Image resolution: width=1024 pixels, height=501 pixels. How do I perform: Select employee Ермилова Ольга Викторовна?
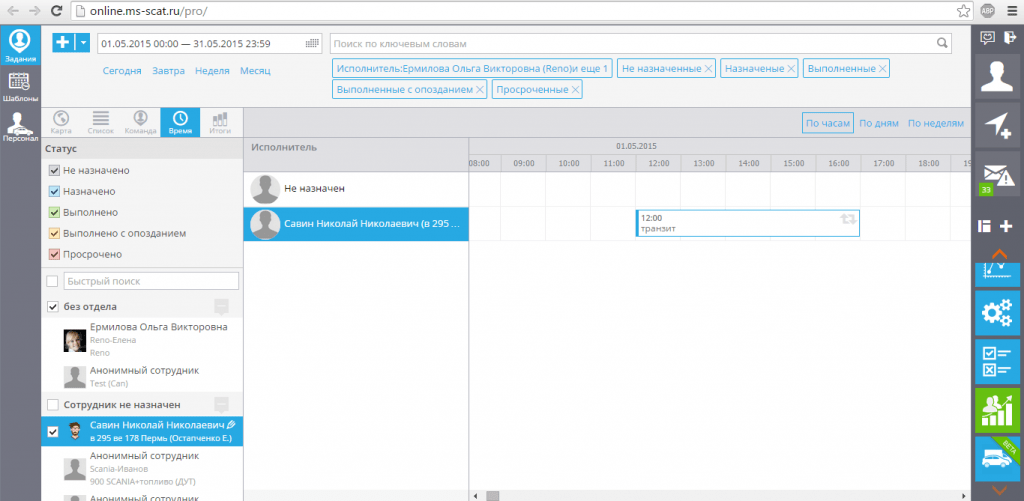point(142,340)
